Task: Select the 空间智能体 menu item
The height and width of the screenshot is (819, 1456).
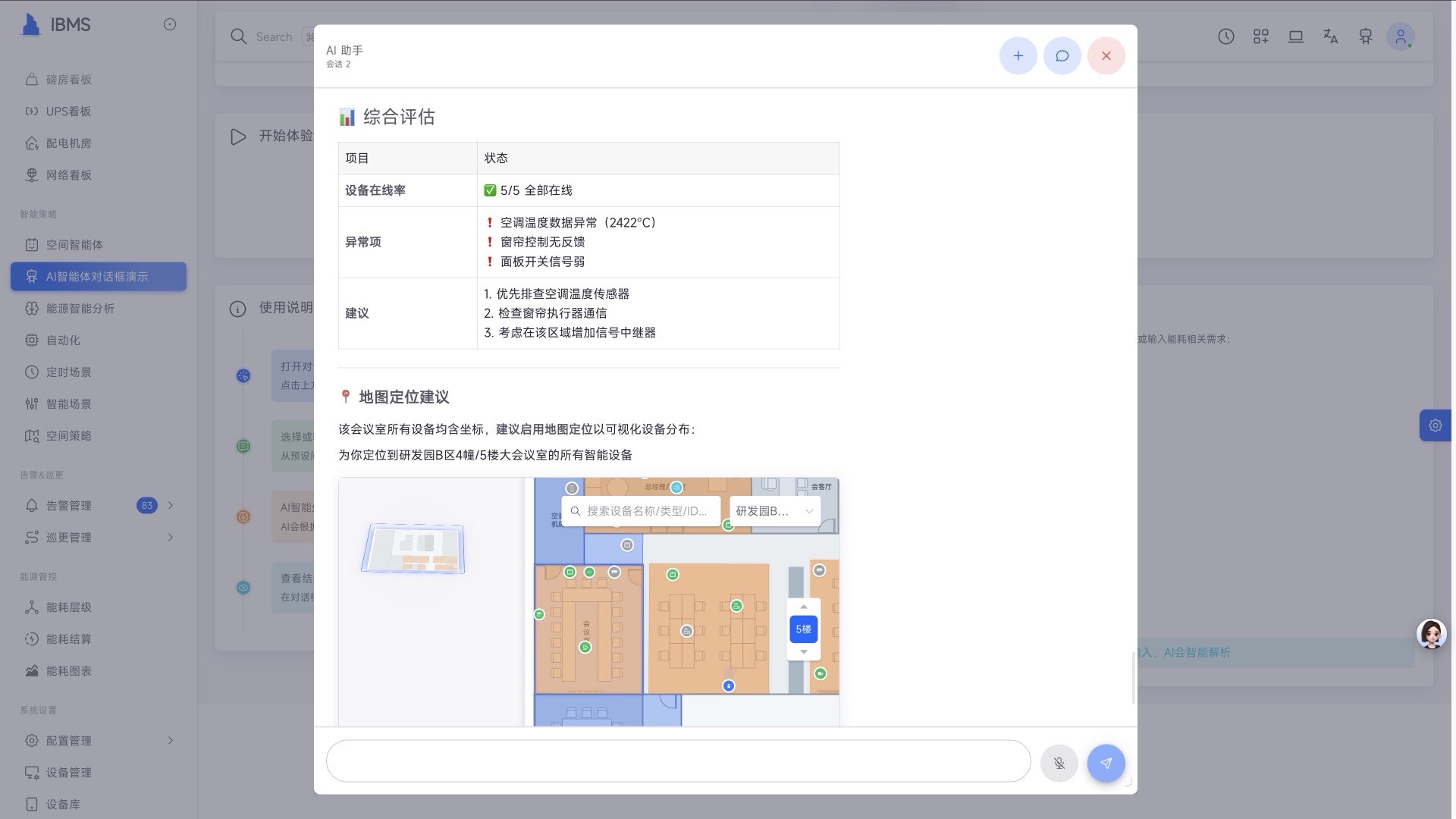Action: (73, 244)
